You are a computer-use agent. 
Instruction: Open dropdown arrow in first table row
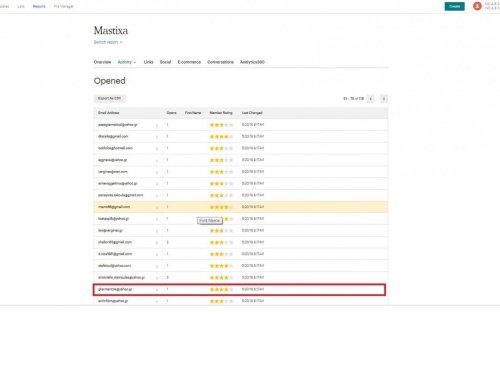[x=157, y=125]
